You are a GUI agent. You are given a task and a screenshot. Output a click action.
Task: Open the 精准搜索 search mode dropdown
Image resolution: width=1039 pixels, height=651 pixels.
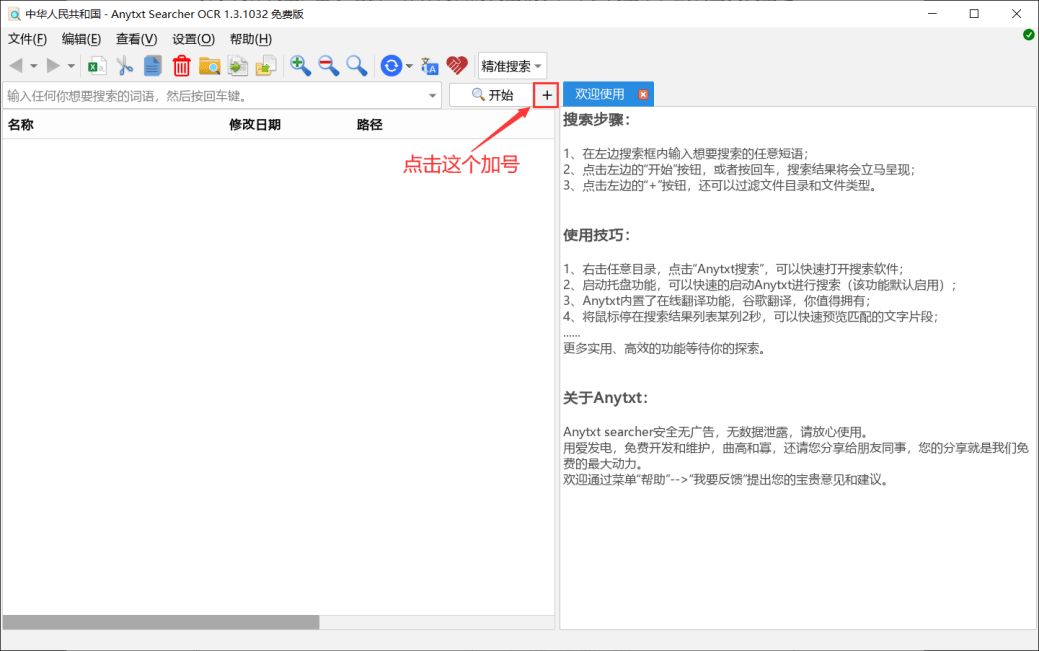pos(512,66)
